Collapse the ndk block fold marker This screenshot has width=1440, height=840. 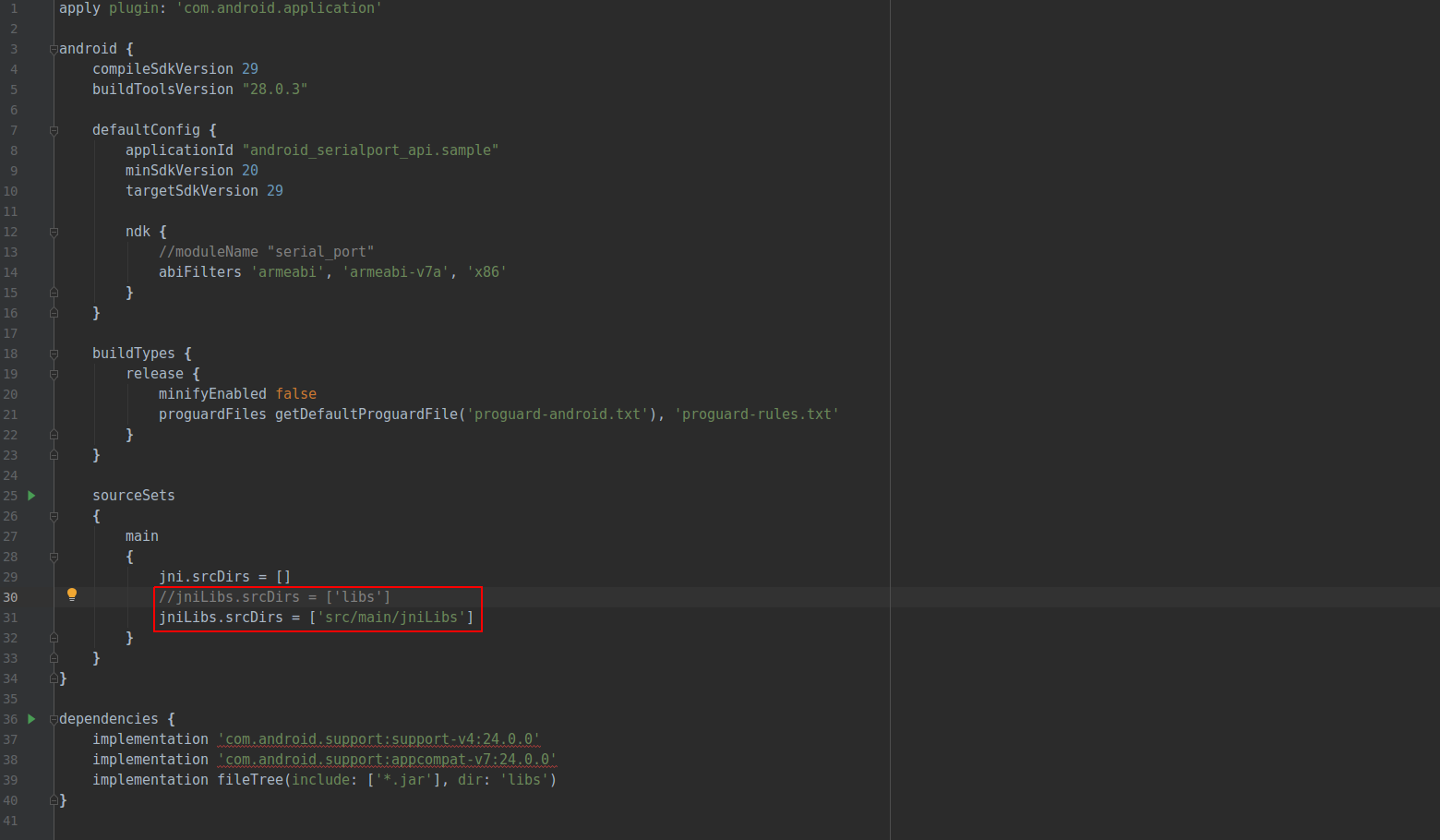pyautogui.click(x=54, y=232)
